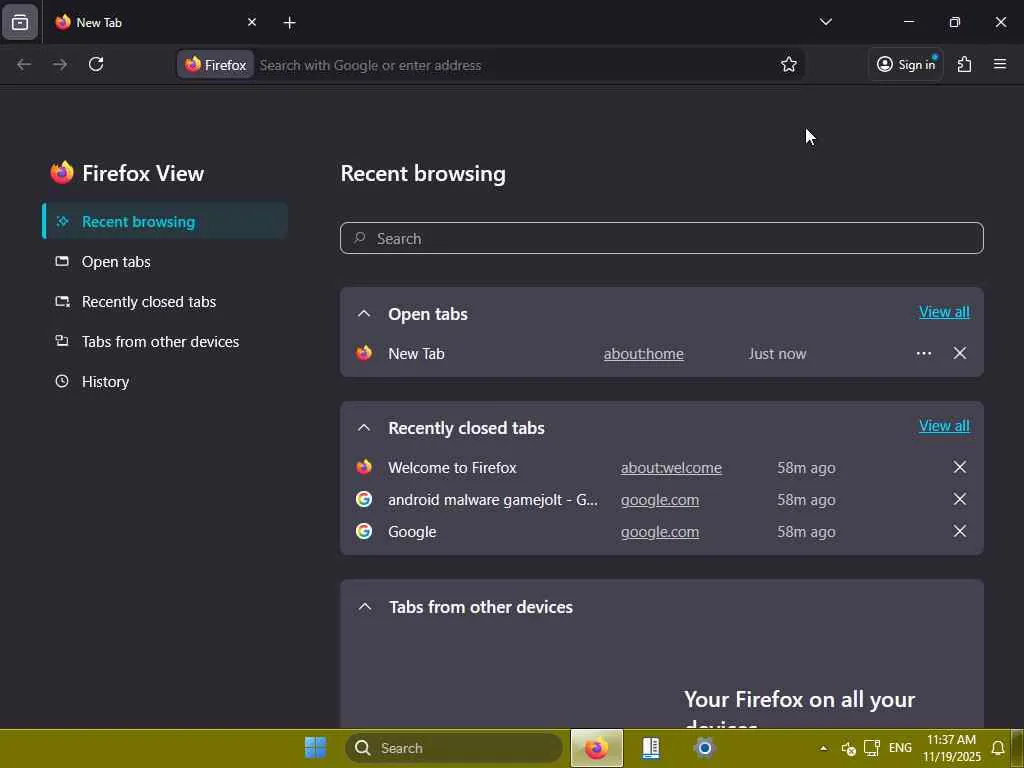The image size is (1024, 768).
Task: Click the network display tray icon
Action: (x=871, y=748)
